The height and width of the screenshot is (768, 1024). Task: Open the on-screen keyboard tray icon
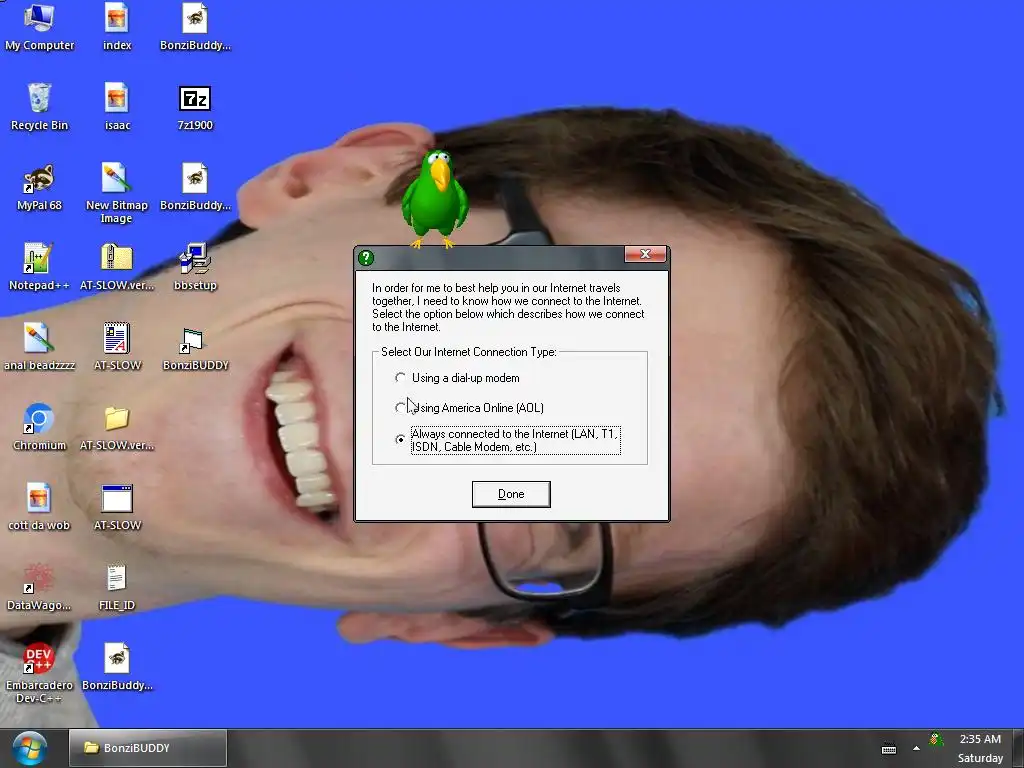889,748
